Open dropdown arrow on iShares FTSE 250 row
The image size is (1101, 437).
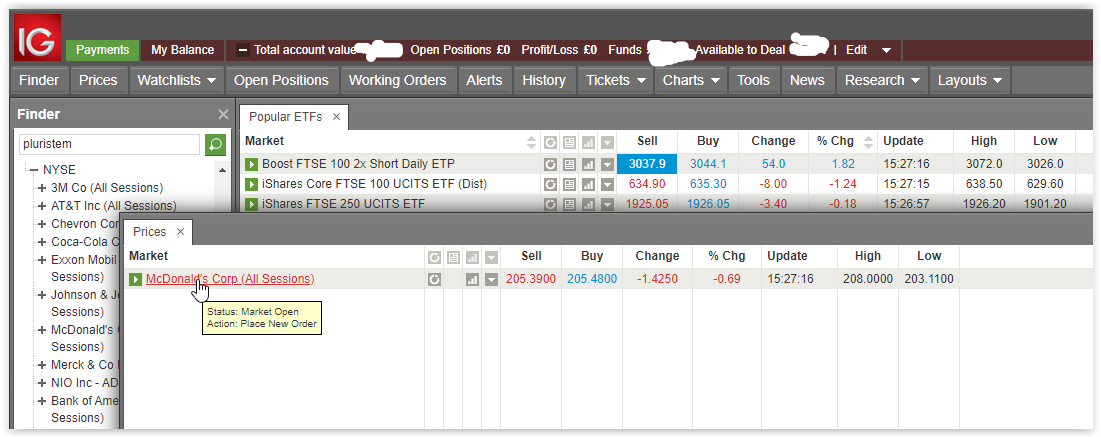tap(607, 204)
